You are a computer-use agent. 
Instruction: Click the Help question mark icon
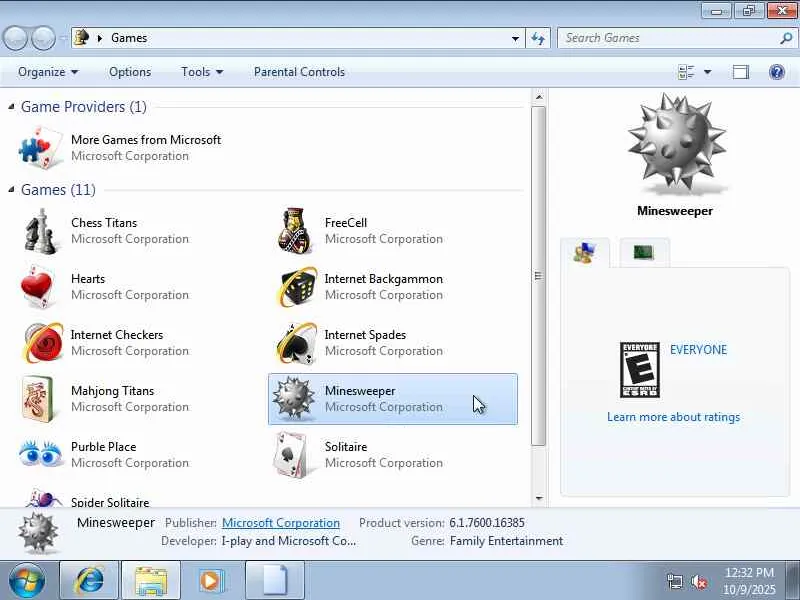pyautogui.click(x=777, y=72)
